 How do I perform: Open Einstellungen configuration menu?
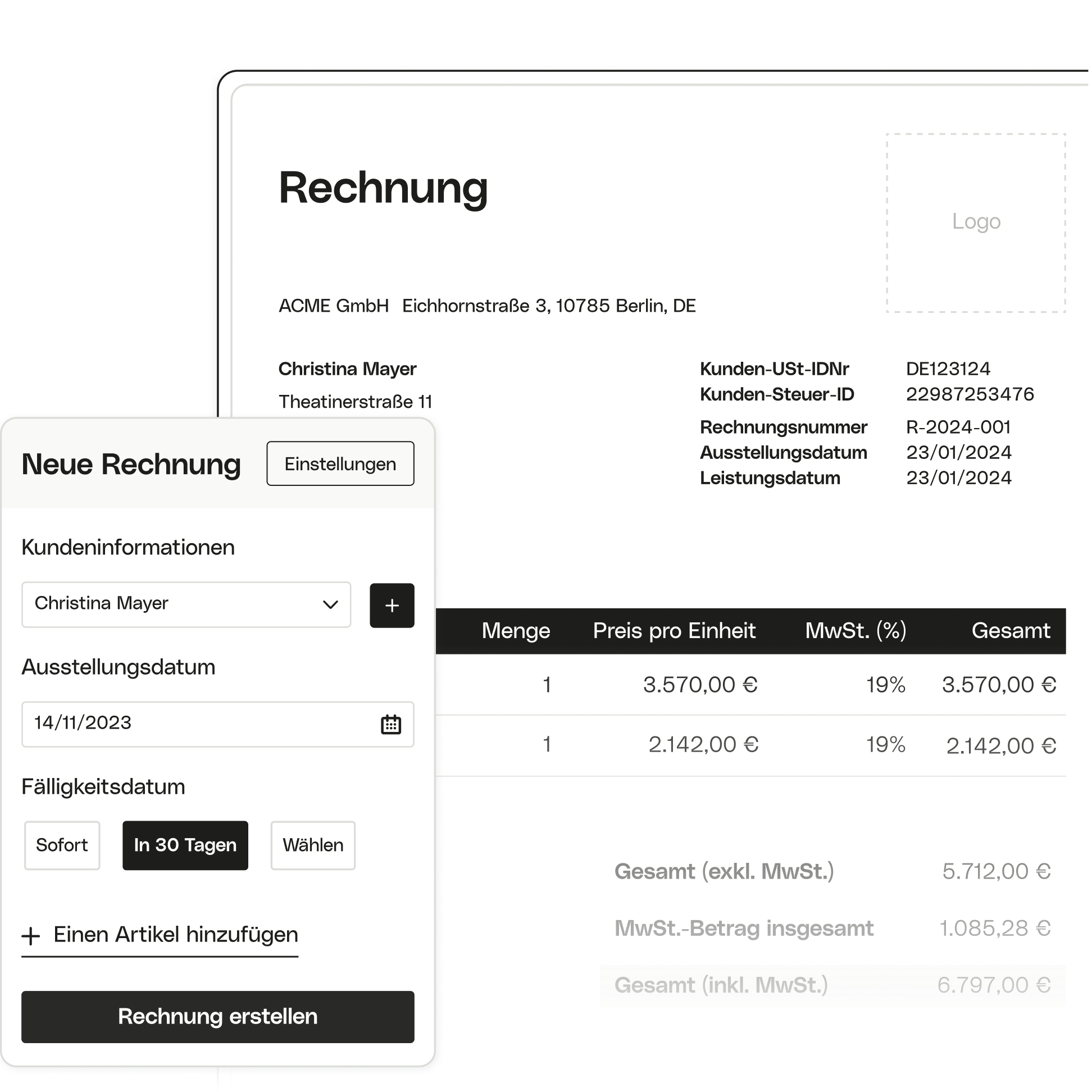click(x=337, y=464)
